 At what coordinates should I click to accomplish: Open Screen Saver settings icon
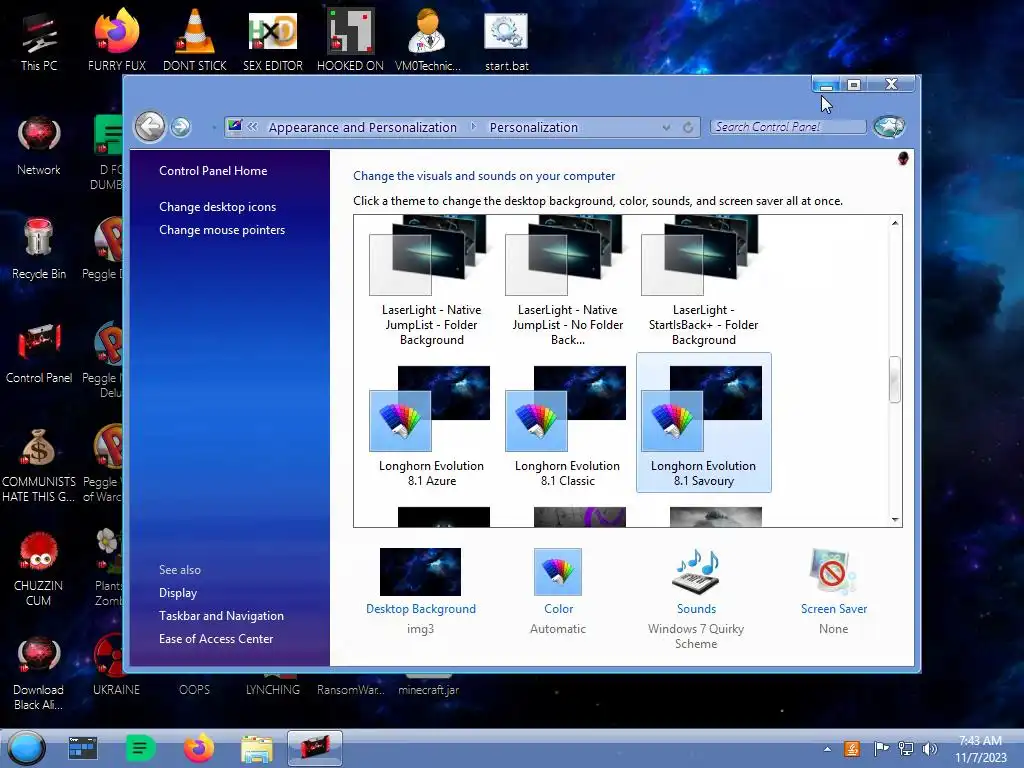coord(833,571)
